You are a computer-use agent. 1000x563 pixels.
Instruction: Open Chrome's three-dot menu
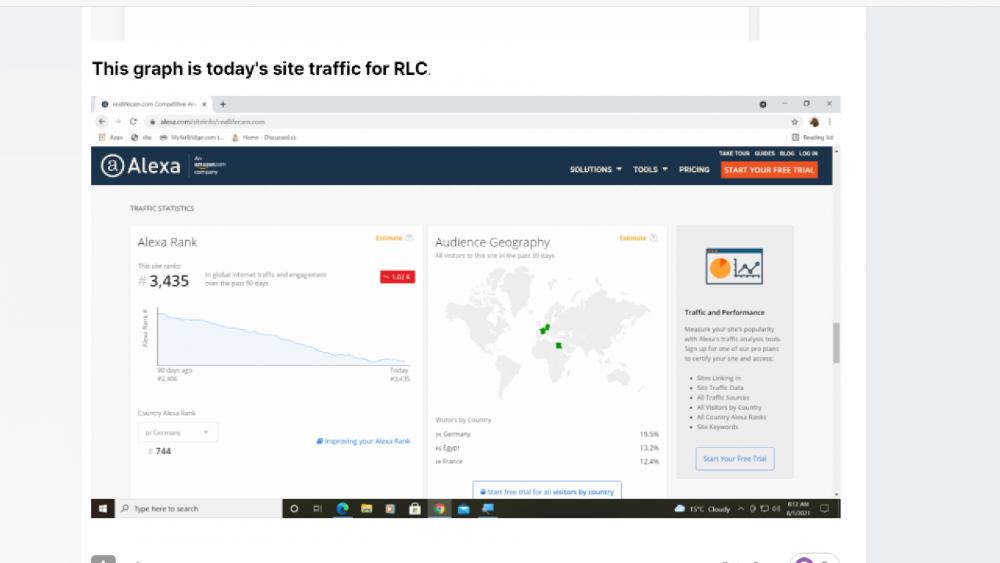(x=830, y=122)
